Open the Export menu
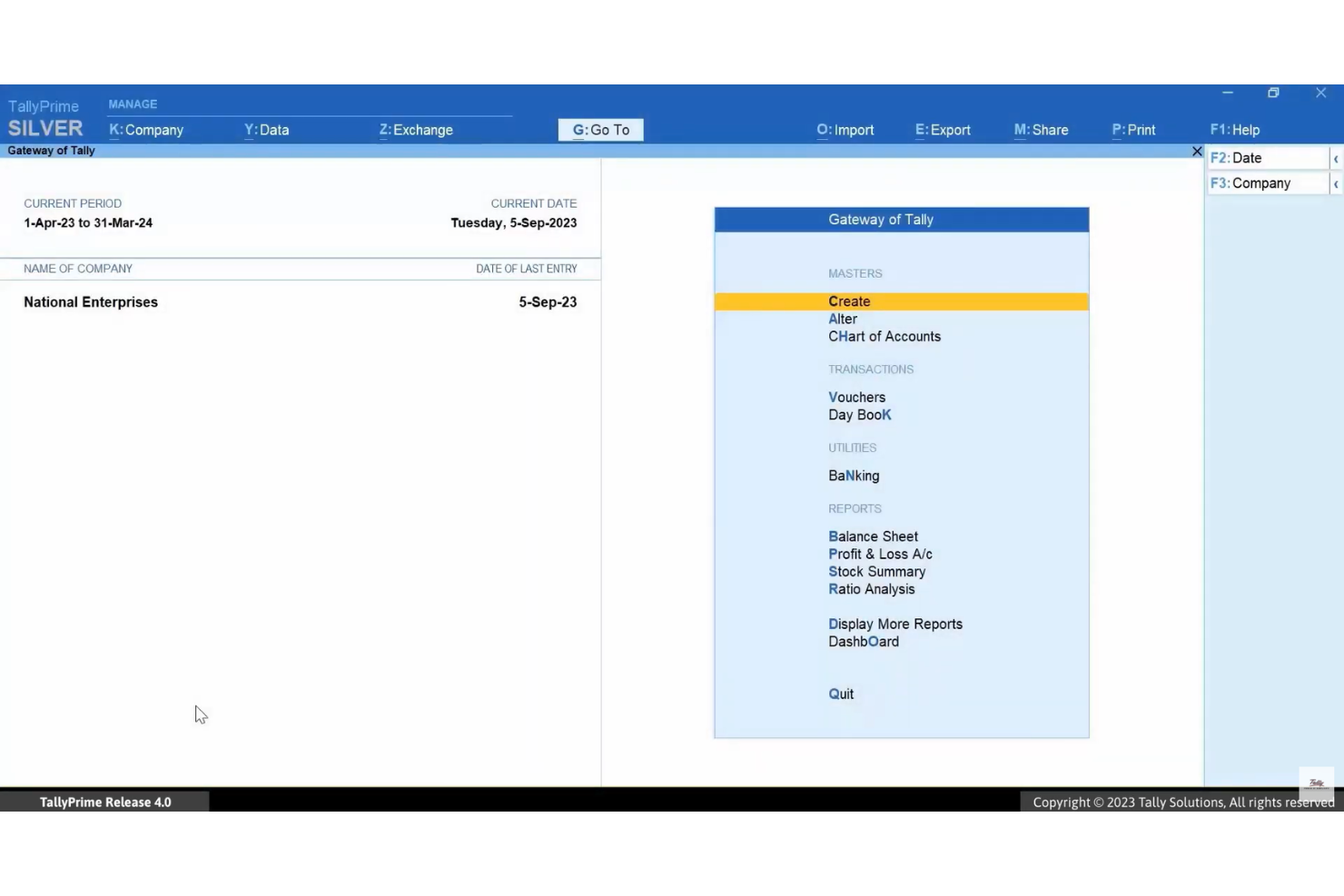The height and width of the screenshot is (896, 1344). point(943,130)
